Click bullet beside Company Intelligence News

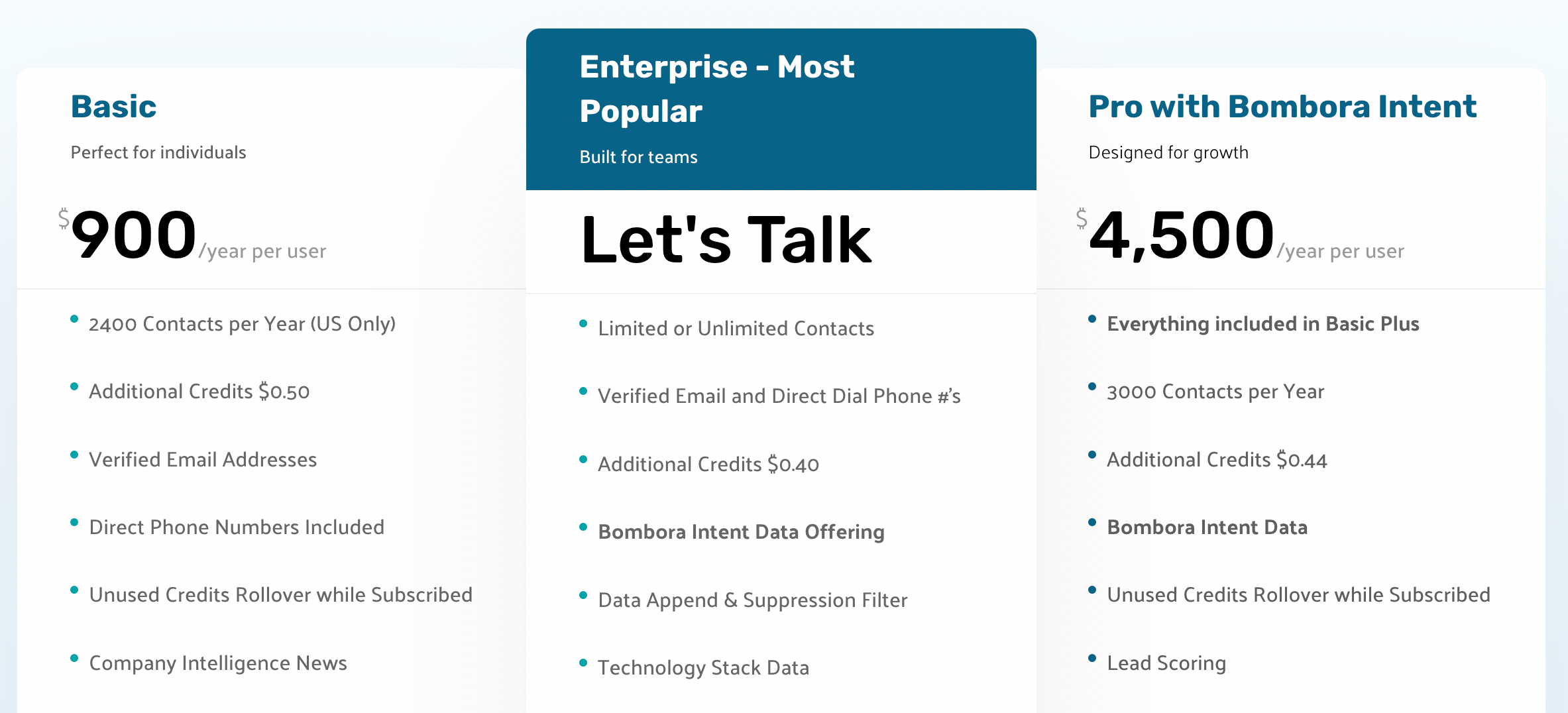pos(74,658)
